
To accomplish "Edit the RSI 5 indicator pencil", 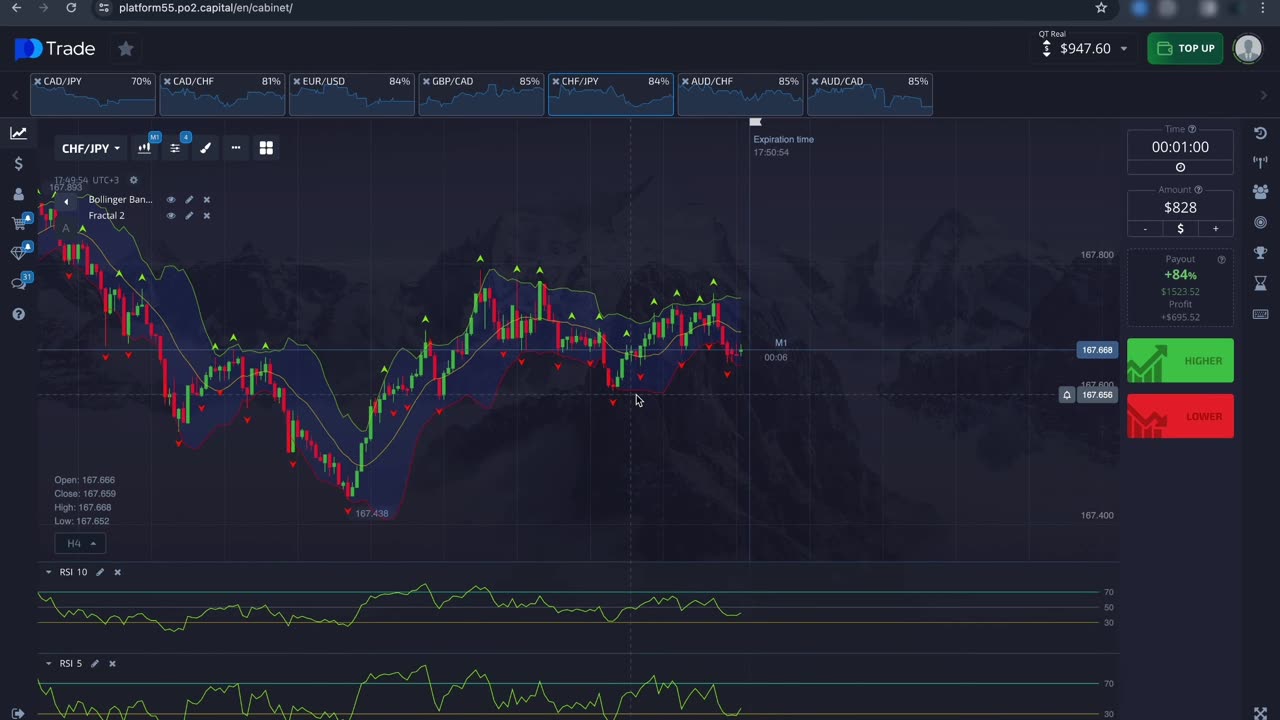I will tap(95, 663).
